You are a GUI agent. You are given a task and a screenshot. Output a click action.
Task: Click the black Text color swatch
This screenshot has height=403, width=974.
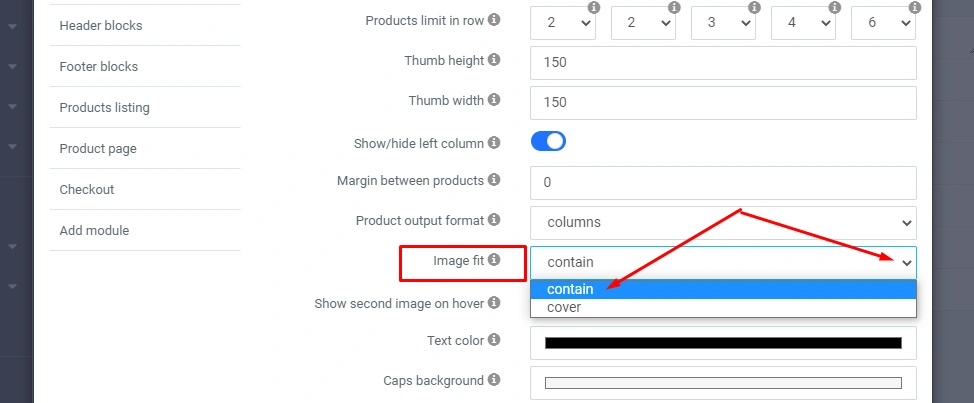(x=723, y=343)
